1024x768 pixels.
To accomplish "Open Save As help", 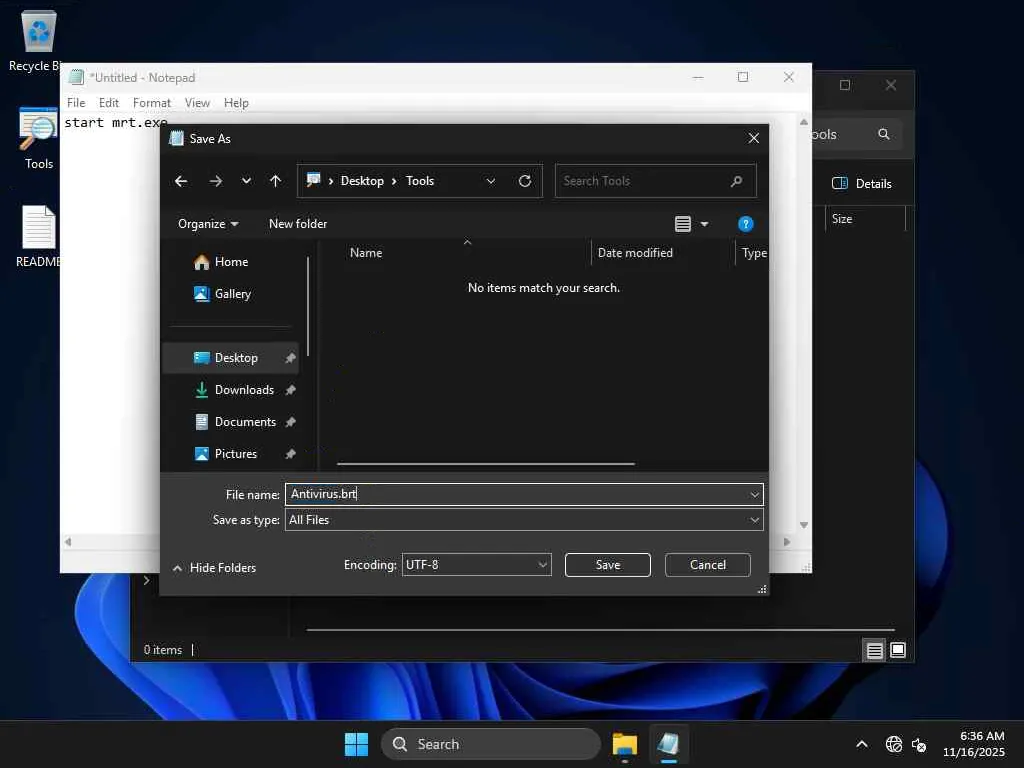I will 745,224.
